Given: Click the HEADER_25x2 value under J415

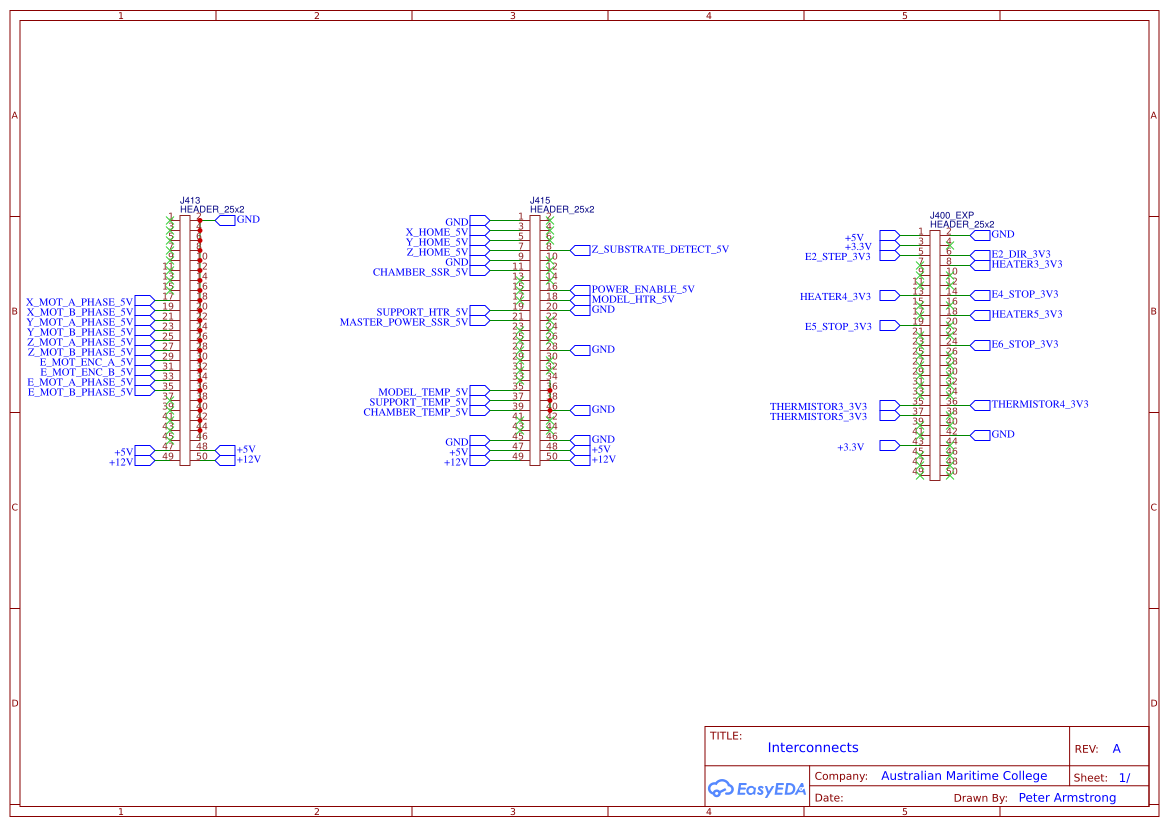Looking at the screenshot, I should coord(562,210).
